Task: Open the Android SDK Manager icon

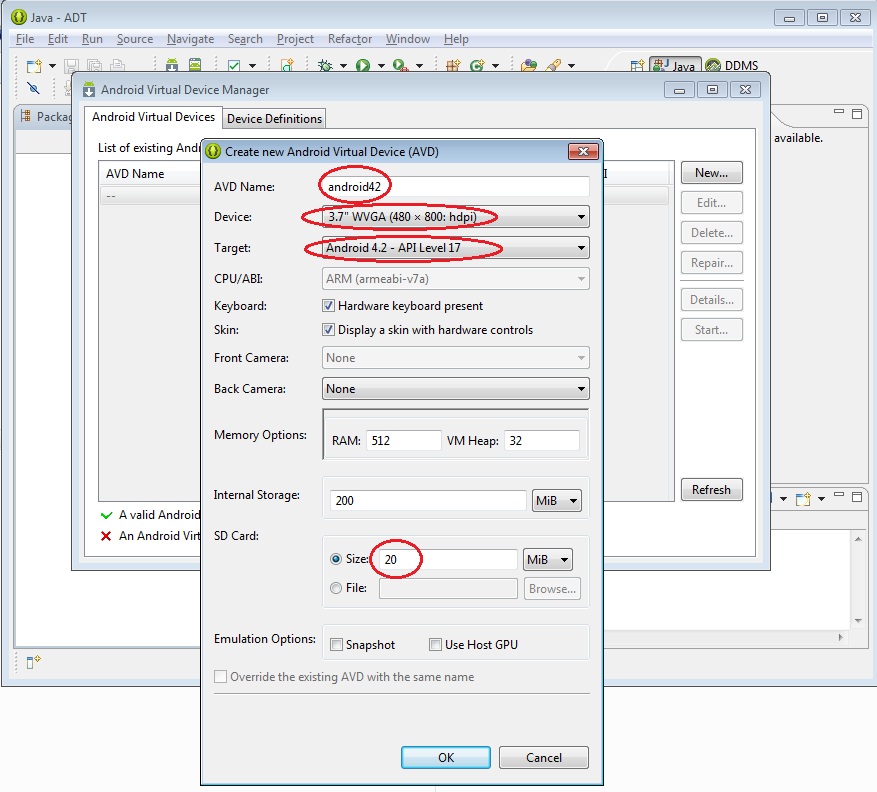Action: point(172,65)
